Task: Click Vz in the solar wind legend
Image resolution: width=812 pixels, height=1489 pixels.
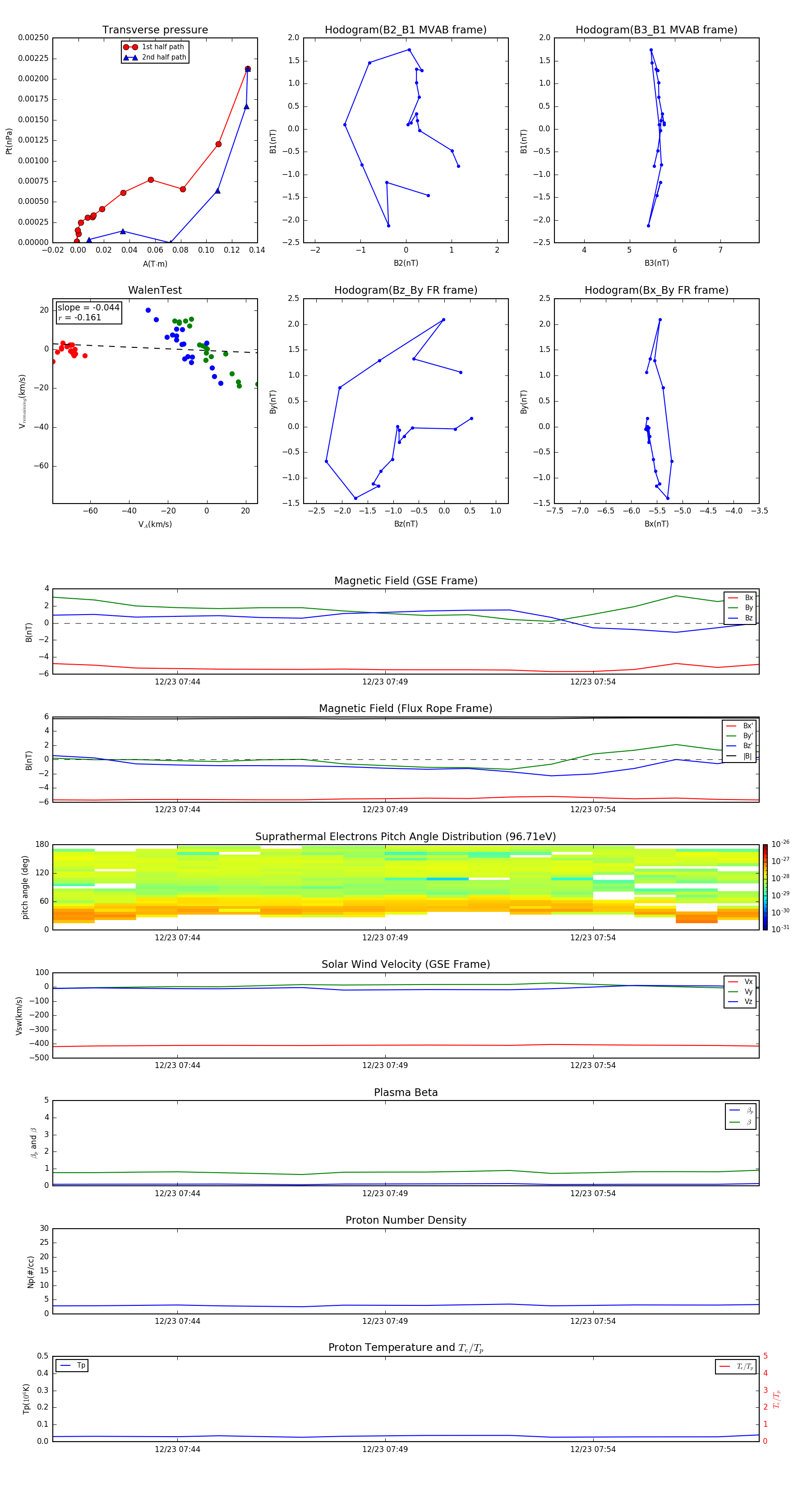Action: click(x=740, y=1002)
